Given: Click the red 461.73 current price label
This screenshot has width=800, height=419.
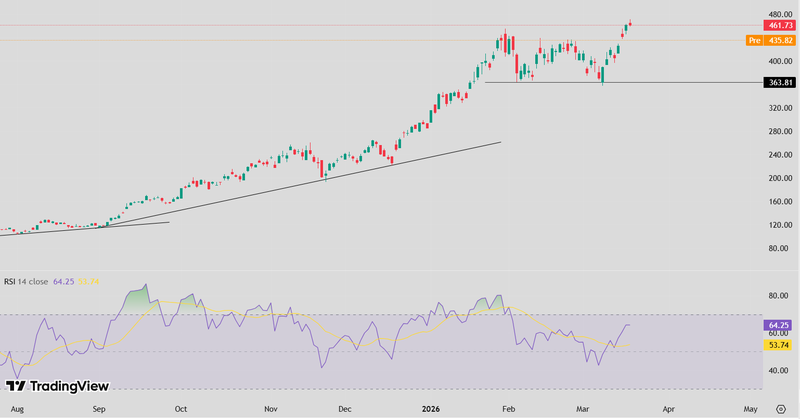Looking at the screenshot, I should [779, 25].
